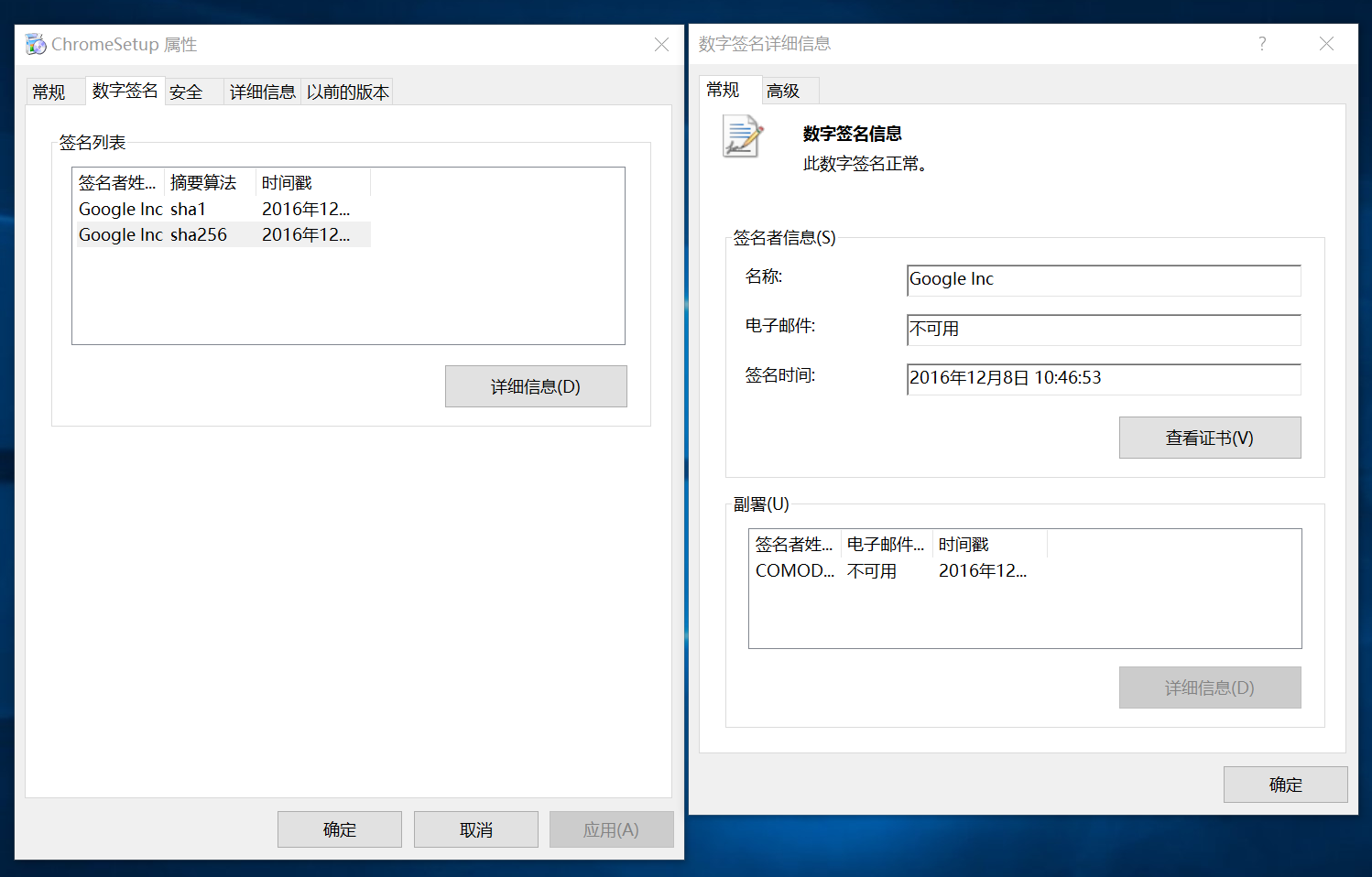
Task: Click the 签名时间 field with the 2016 date
Action: pos(1104,379)
